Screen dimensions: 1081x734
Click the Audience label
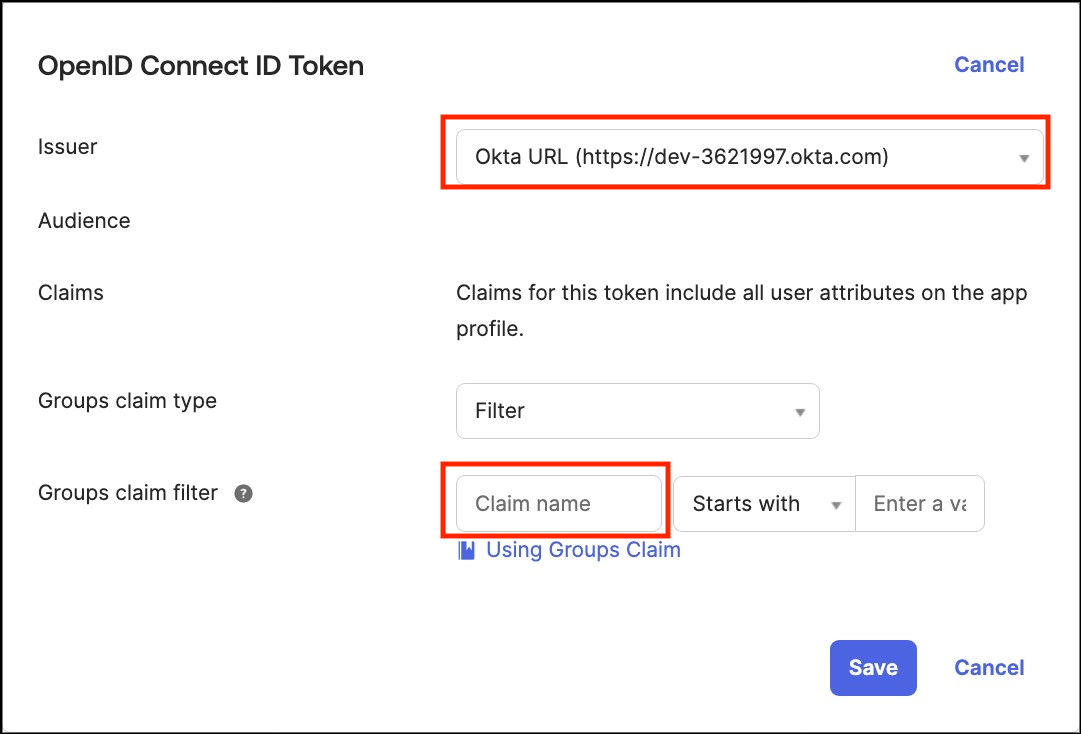coord(84,221)
